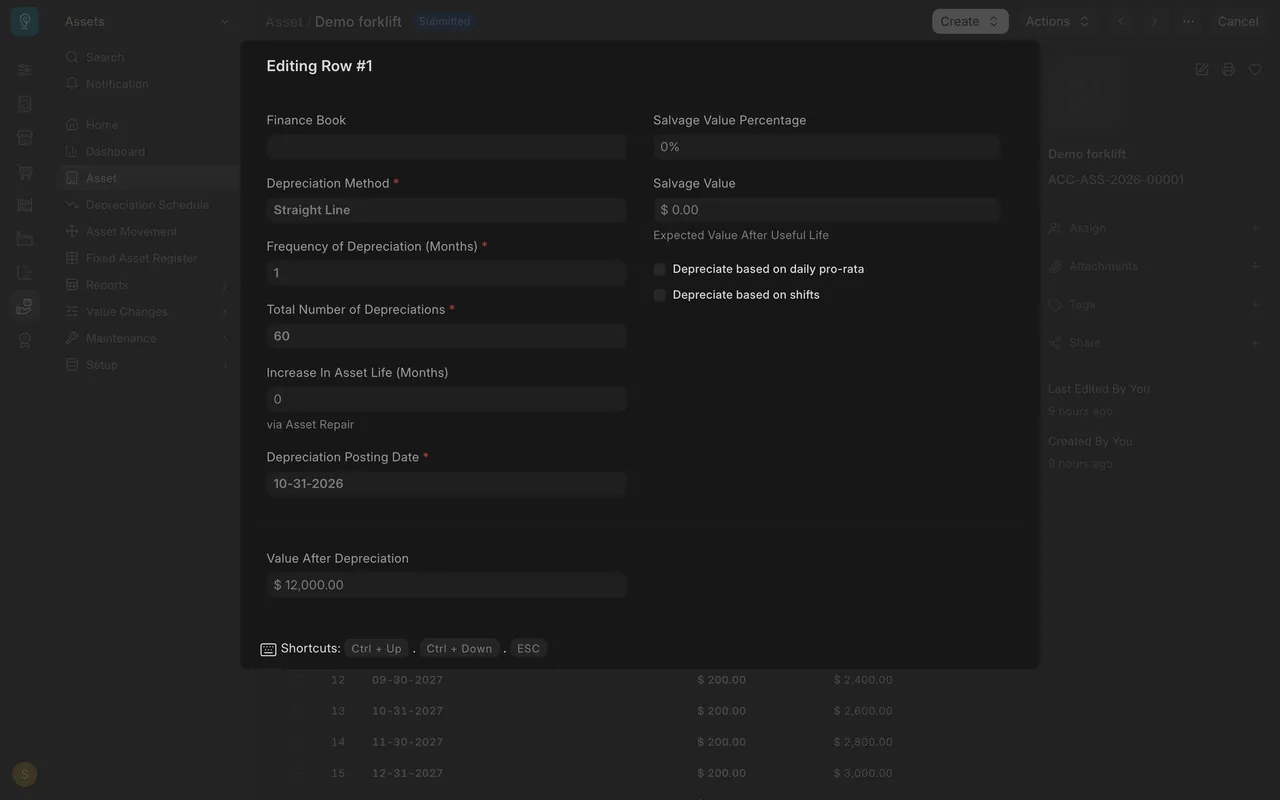Add an attachment with the plus icon
The height and width of the screenshot is (800, 1280).
coord(1255,266)
